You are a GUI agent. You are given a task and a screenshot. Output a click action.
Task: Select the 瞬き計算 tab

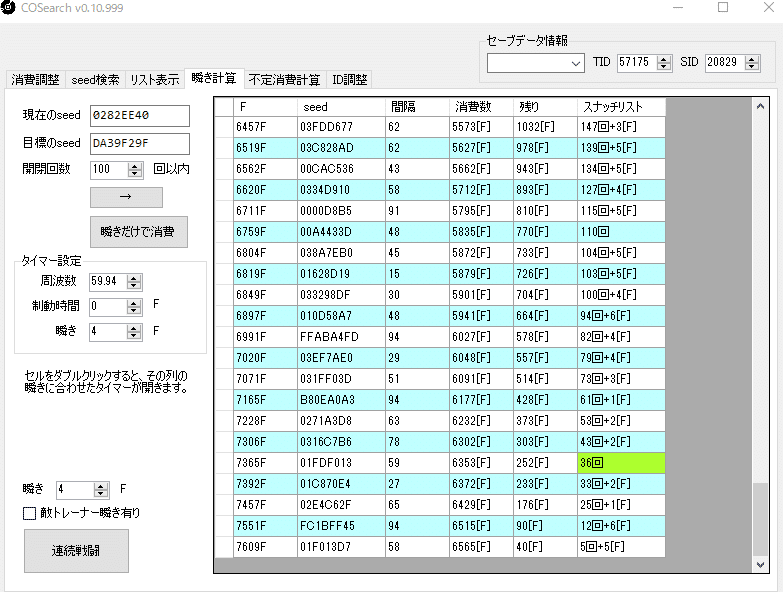point(214,78)
